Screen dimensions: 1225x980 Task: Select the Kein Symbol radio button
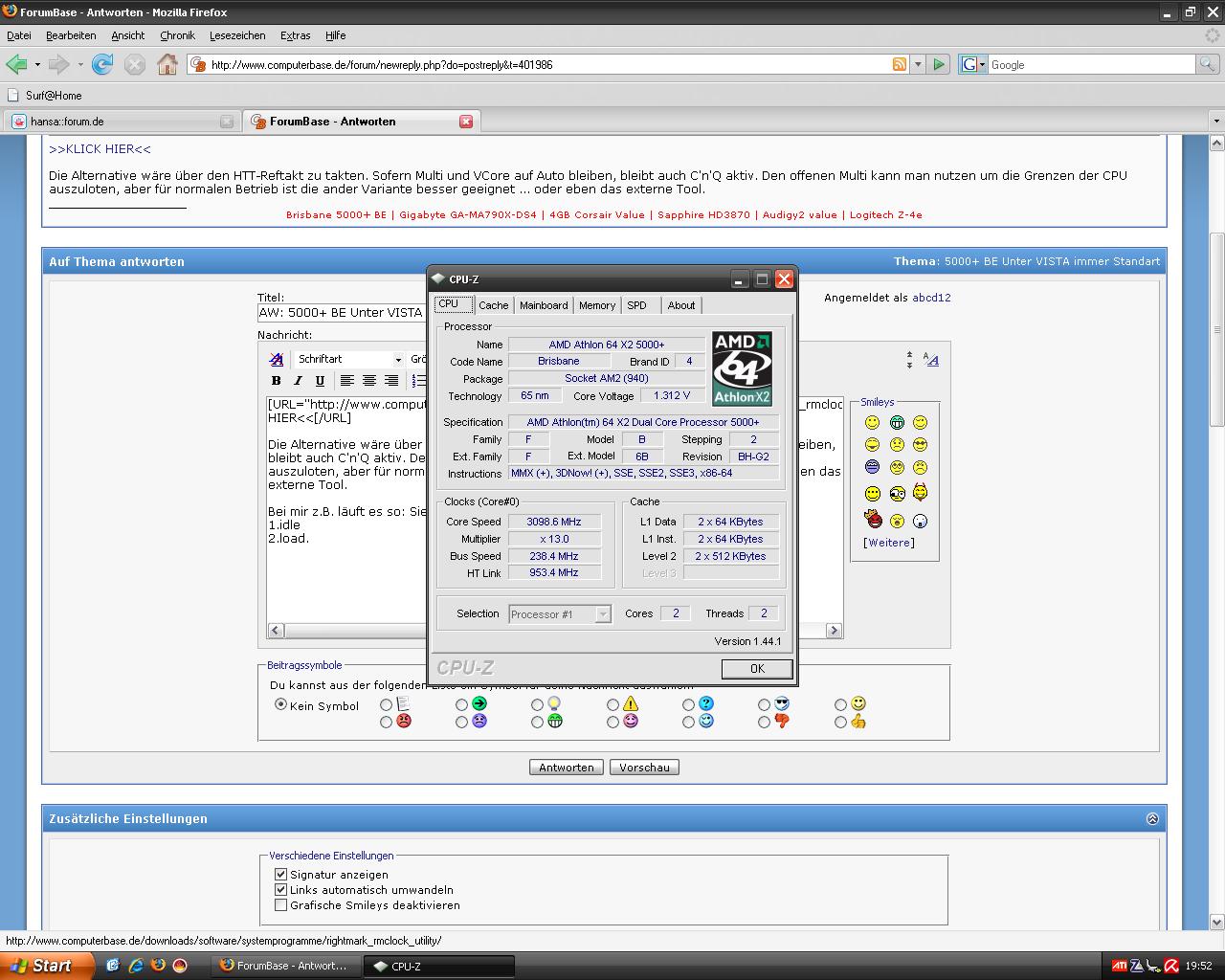click(280, 703)
